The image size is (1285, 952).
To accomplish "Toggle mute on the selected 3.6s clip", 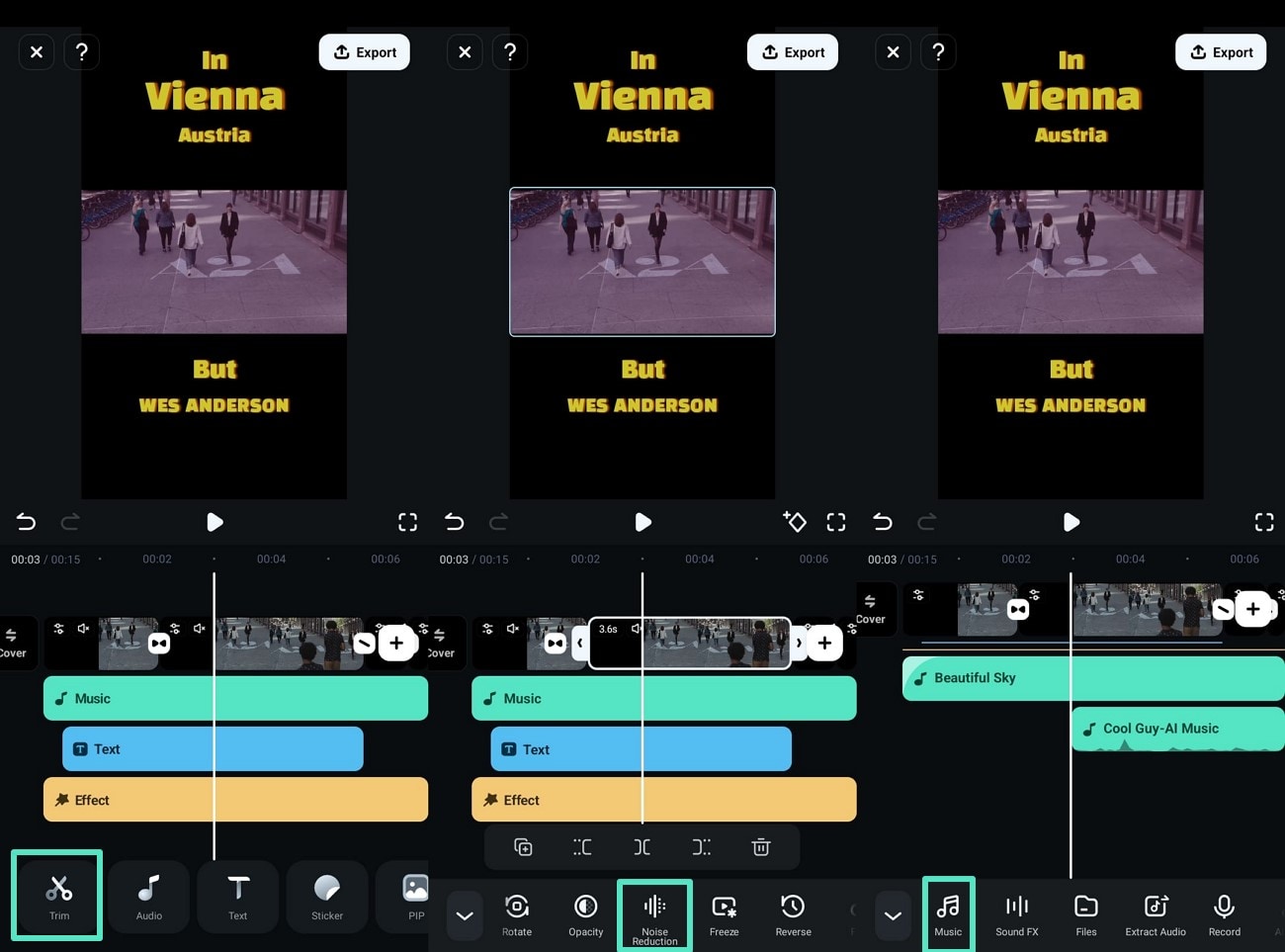I will [637, 629].
